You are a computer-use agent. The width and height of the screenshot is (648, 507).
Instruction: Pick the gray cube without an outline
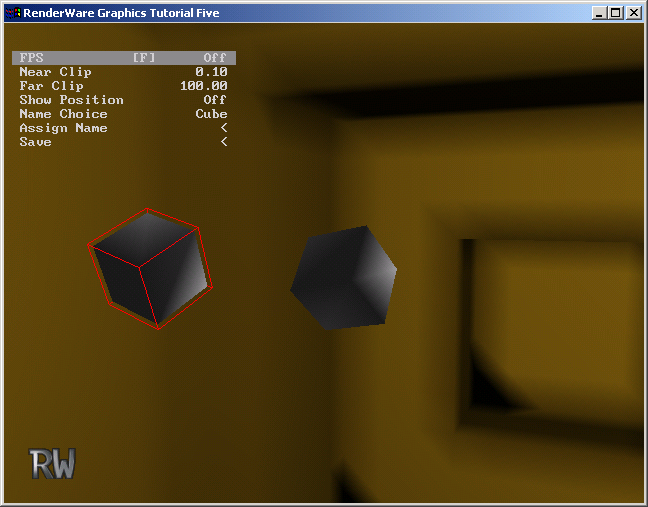pyautogui.click(x=343, y=277)
